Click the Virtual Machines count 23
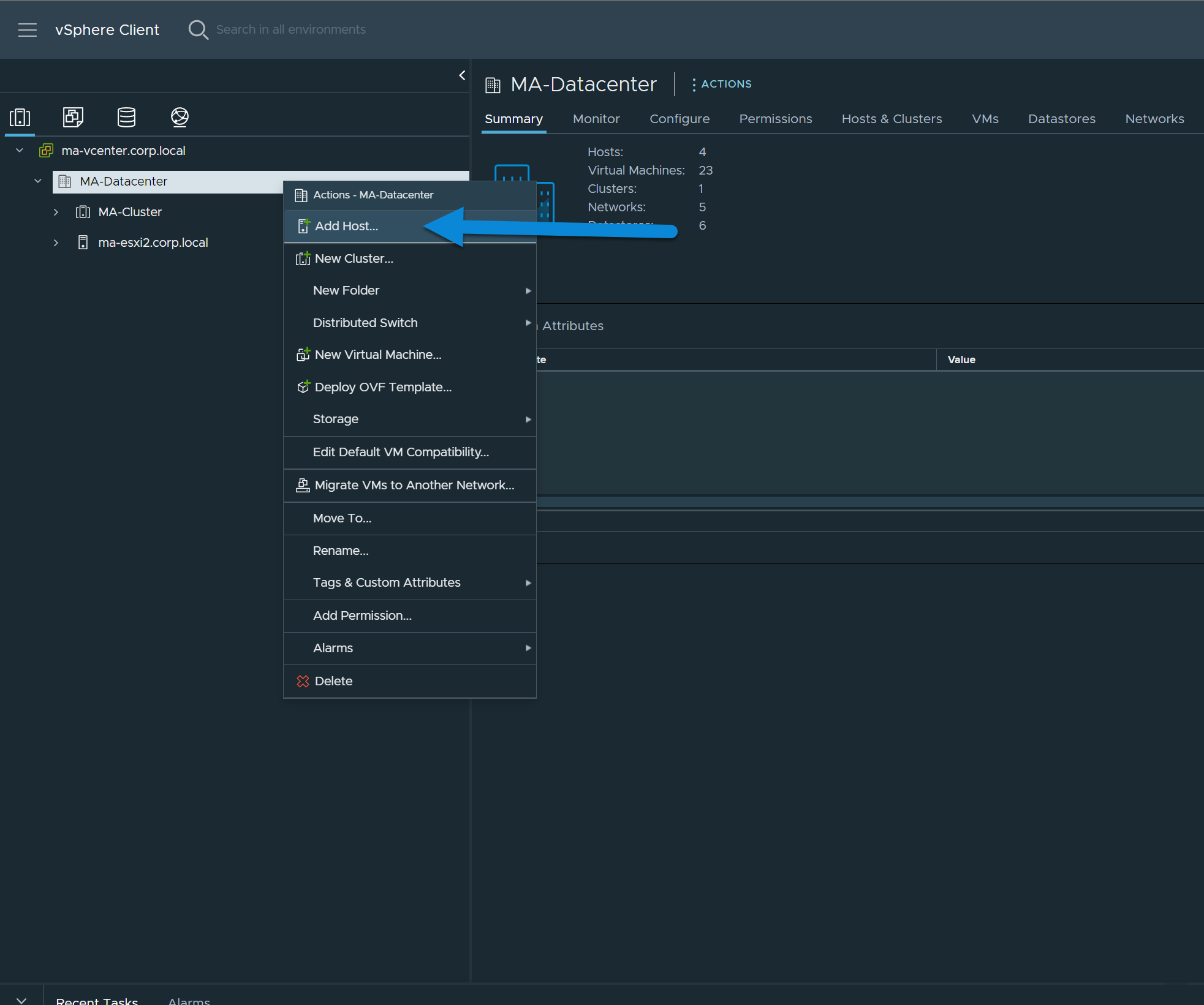Image resolution: width=1204 pixels, height=1005 pixels. [706, 170]
